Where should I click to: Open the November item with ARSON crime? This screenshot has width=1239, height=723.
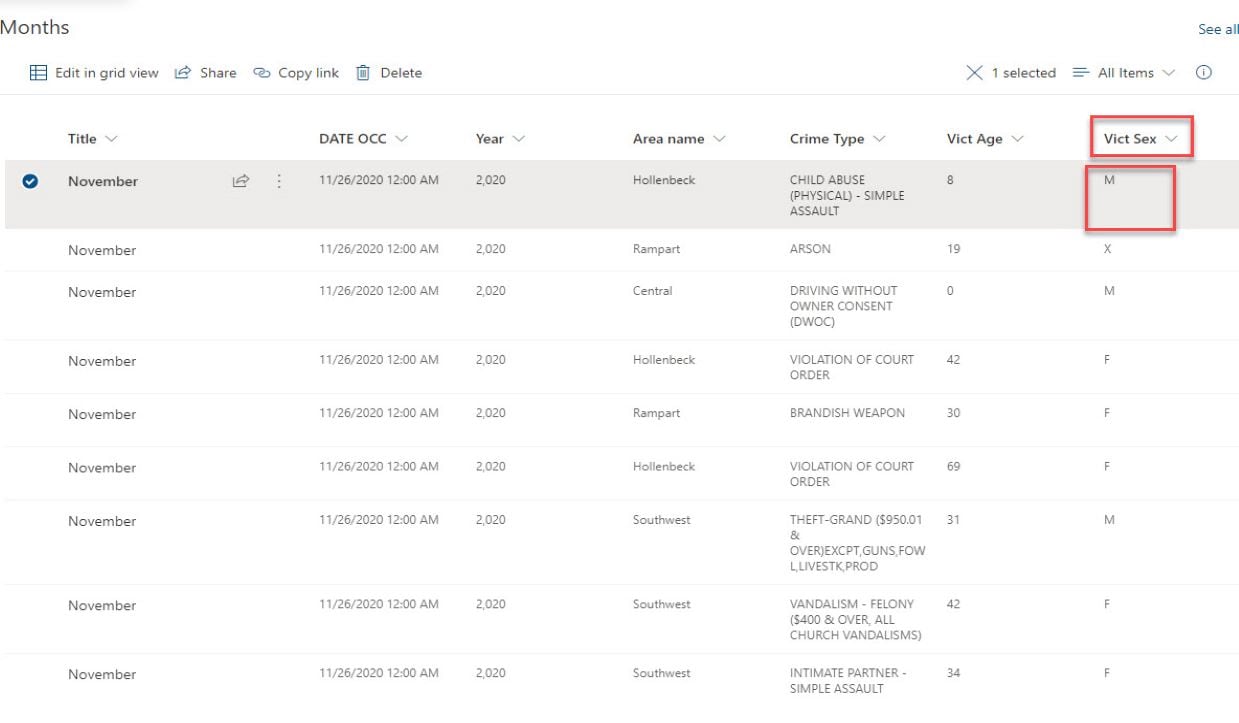[x=102, y=250]
